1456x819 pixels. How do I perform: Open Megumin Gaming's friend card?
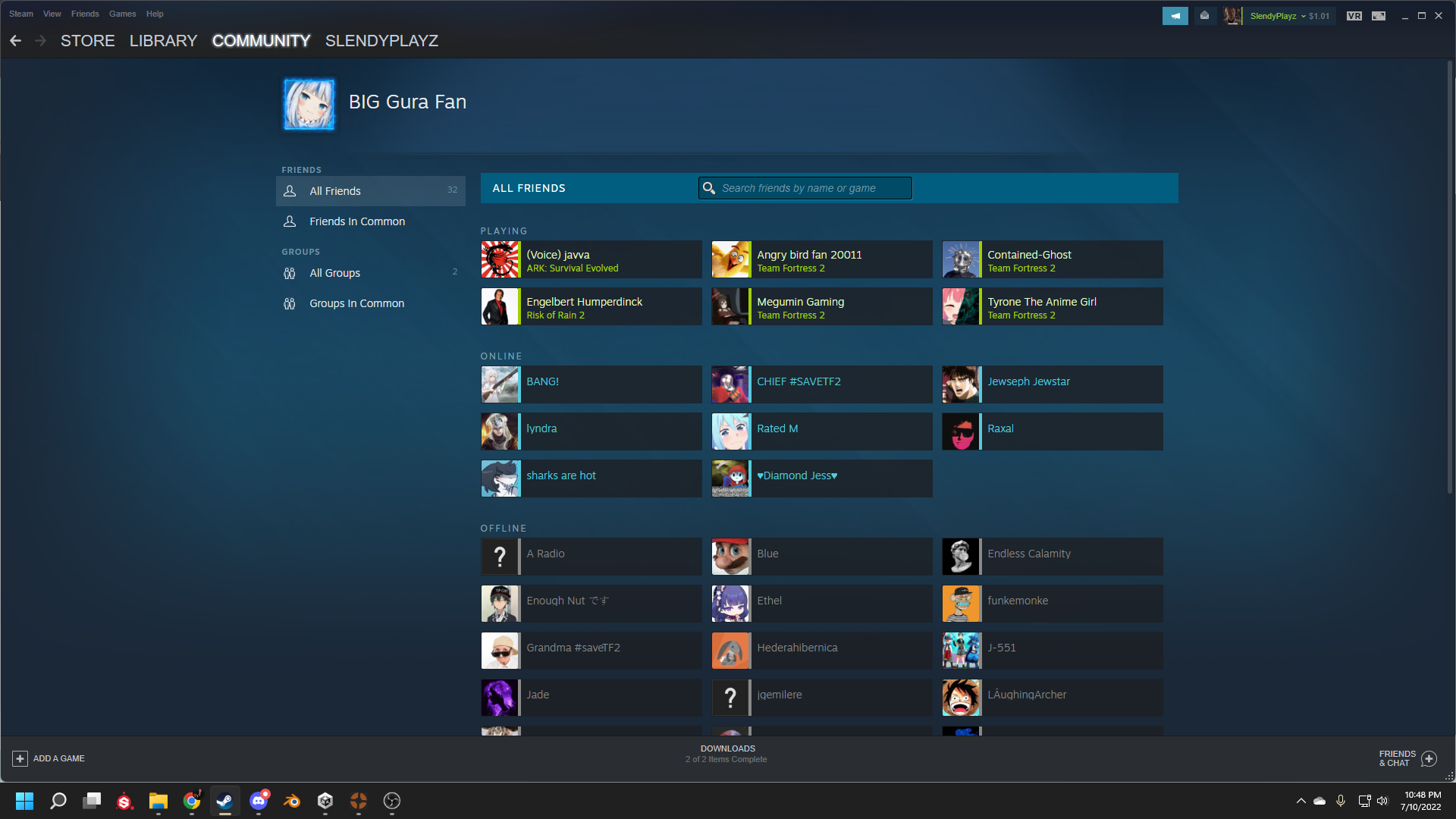tap(822, 306)
